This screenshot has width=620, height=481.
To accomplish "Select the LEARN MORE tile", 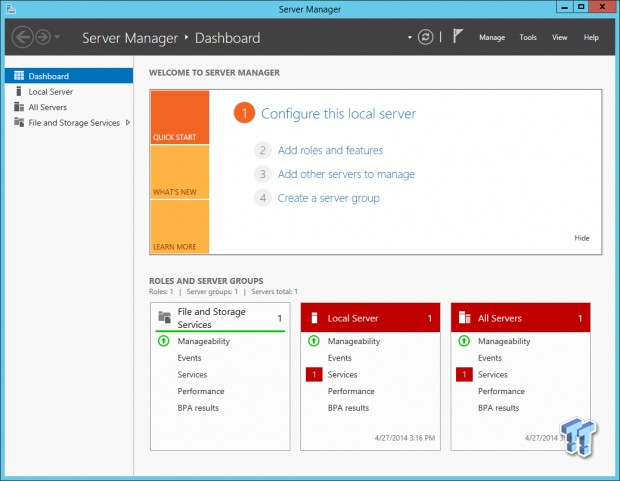I will click(180, 227).
